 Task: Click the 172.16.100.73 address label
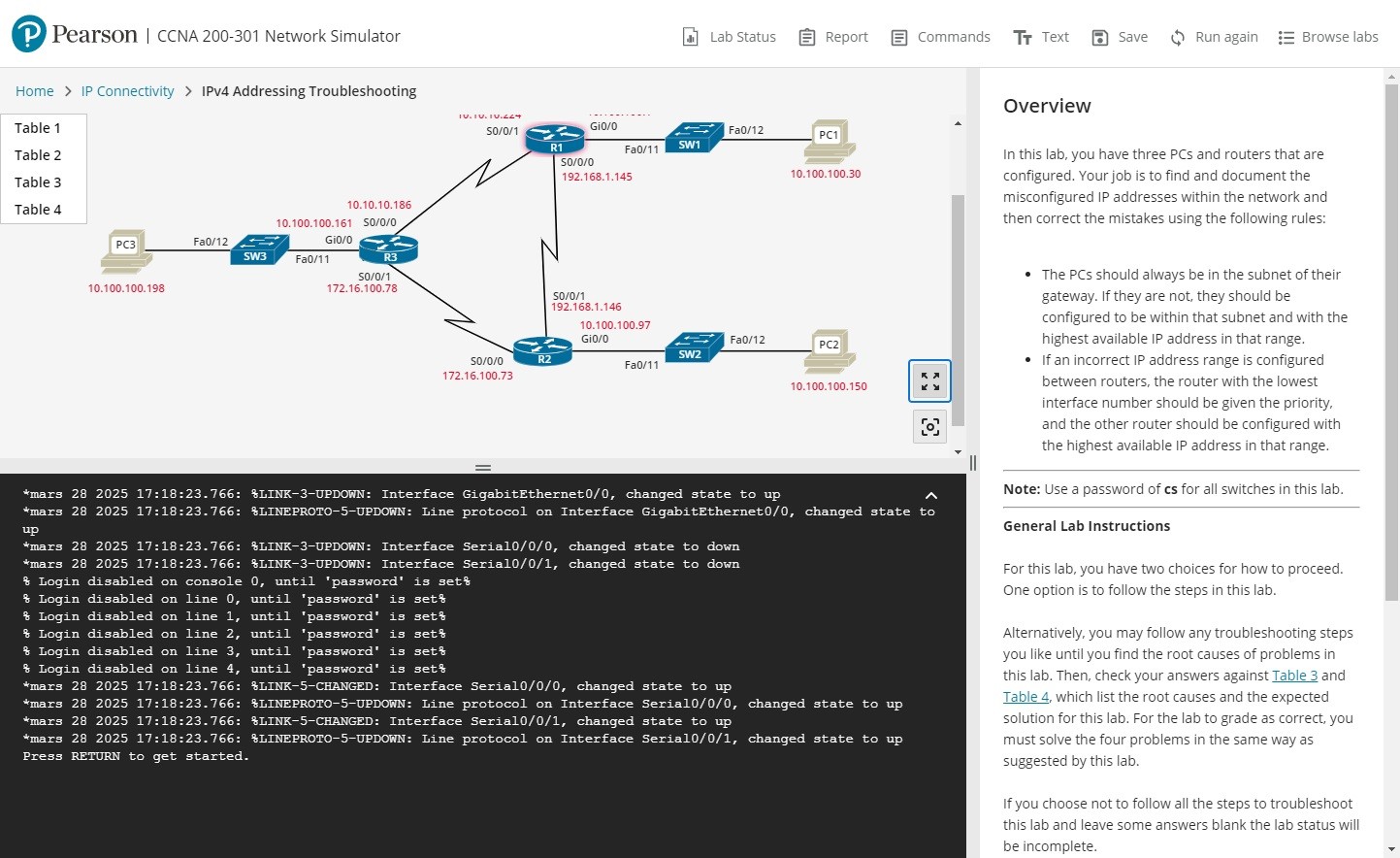[x=477, y=376]
